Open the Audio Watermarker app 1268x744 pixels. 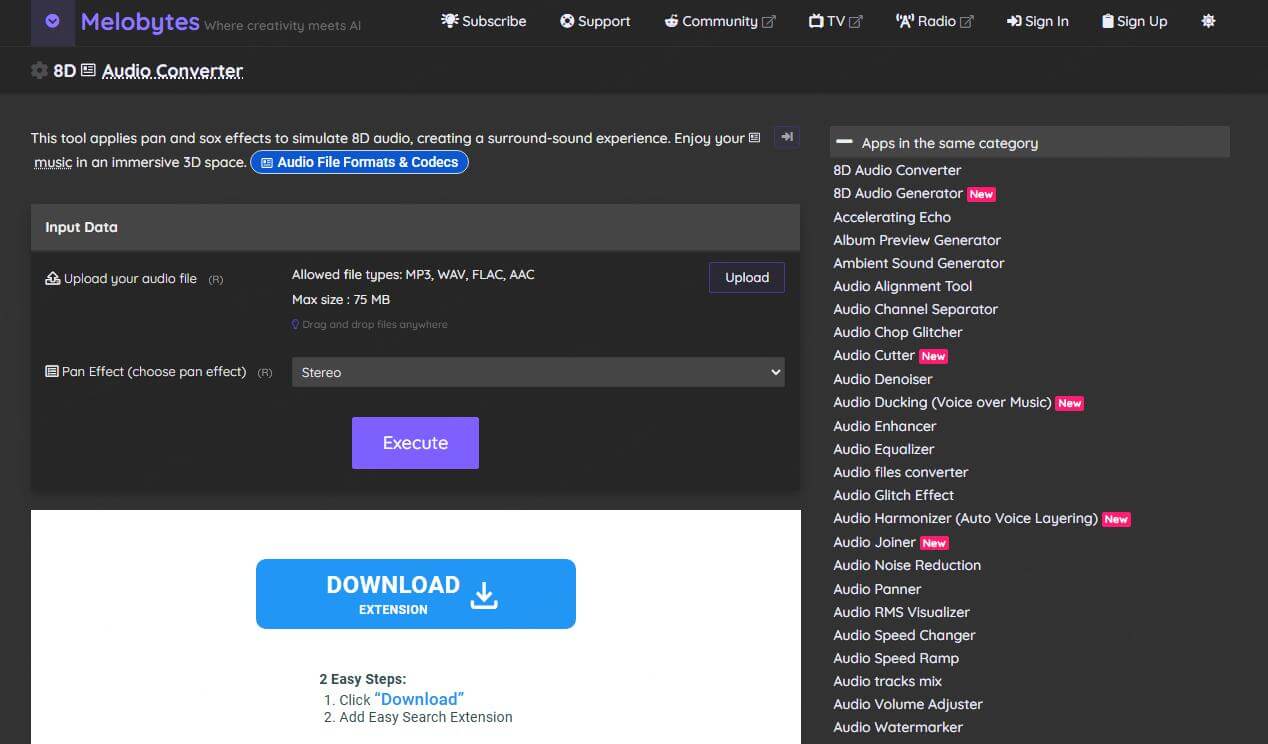(898, 727)
